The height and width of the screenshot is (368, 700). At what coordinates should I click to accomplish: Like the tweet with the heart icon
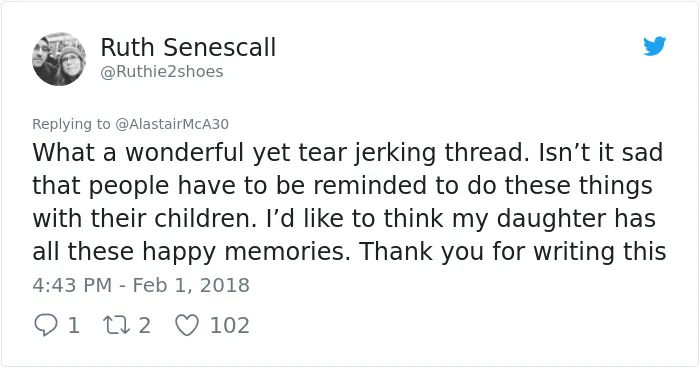(187, 326)
